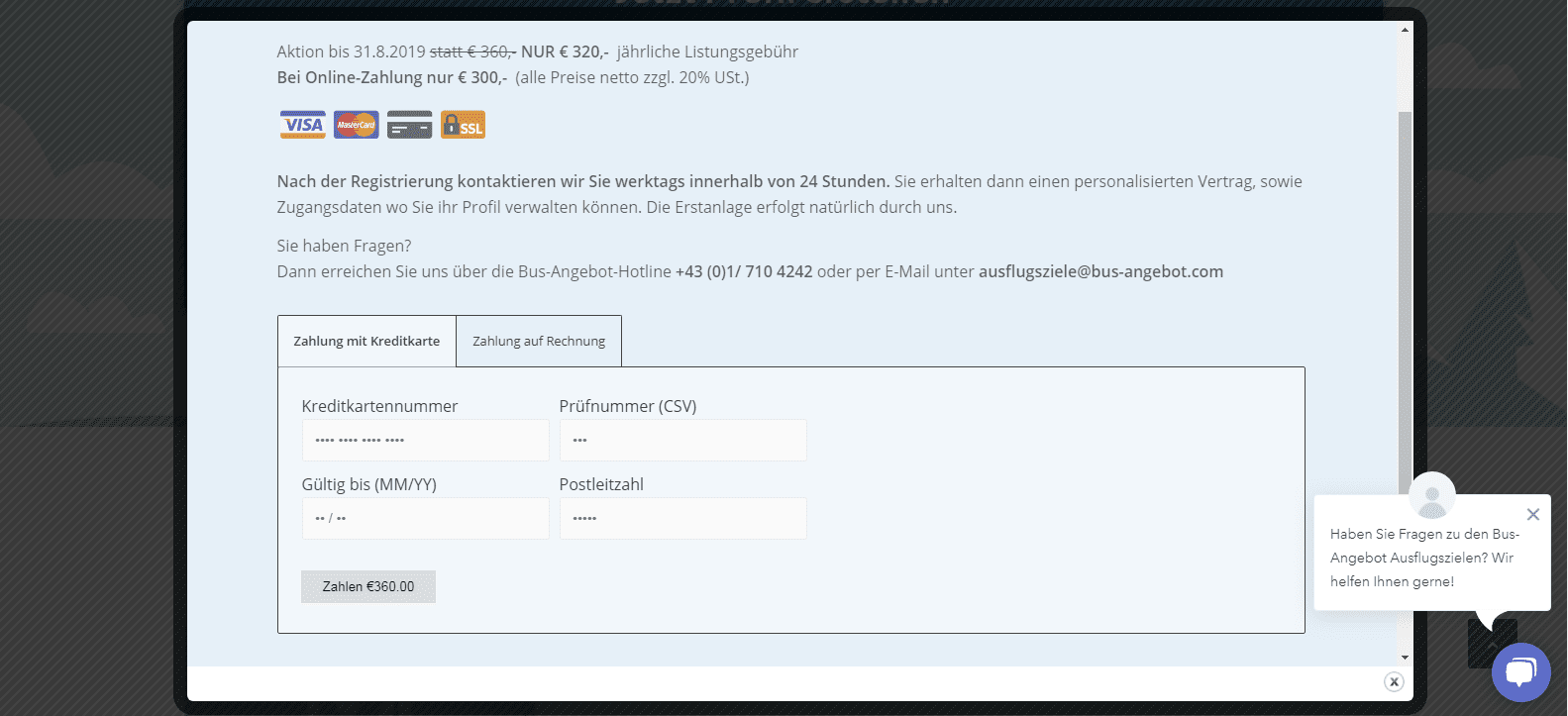This screenshot has width=1568, height=716.
Task: Click the modal's vertical scrollbar thumb
Action: (x=1405, y=297)
